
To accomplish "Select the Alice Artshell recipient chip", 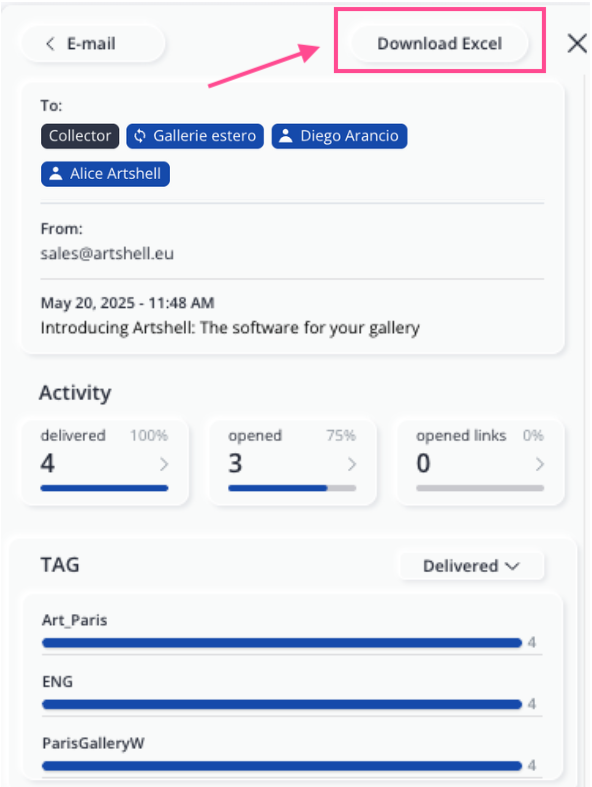I will point(105,174).
